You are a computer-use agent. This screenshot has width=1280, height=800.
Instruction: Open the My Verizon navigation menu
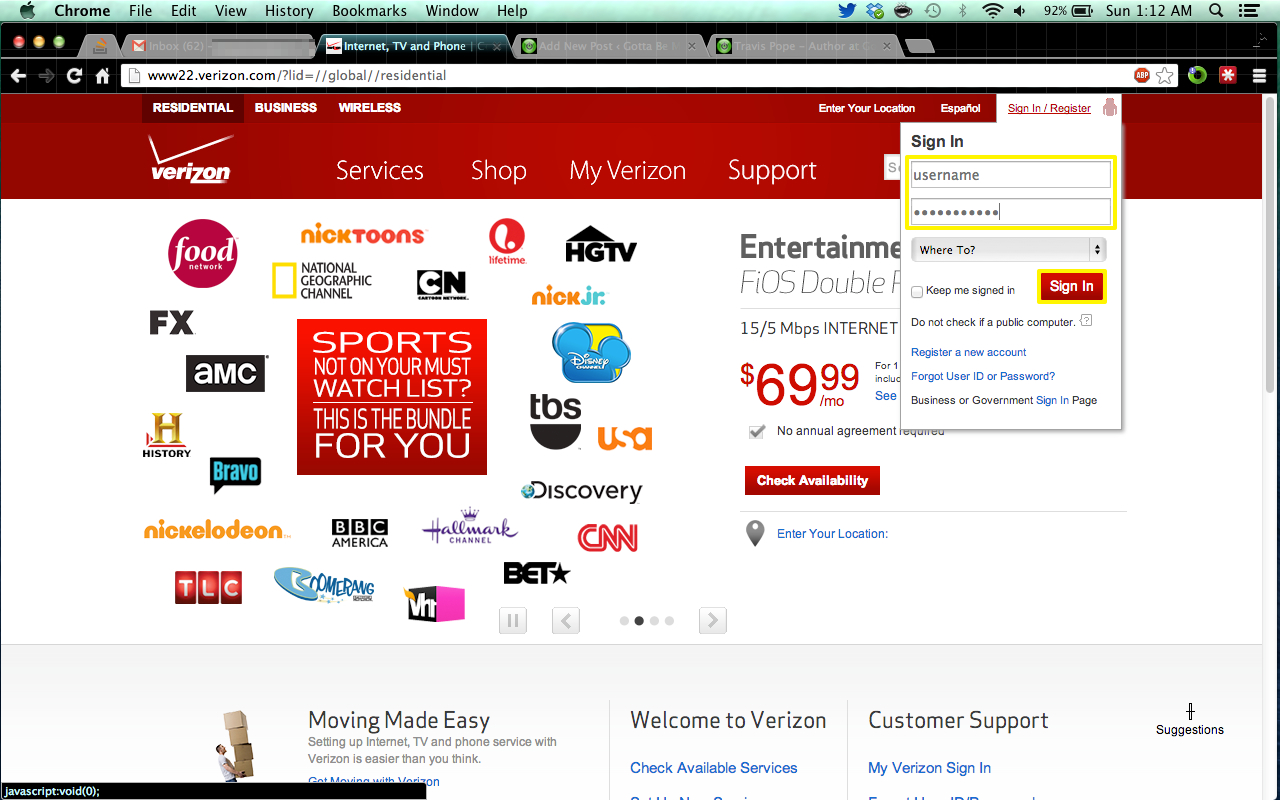[628, 171]
